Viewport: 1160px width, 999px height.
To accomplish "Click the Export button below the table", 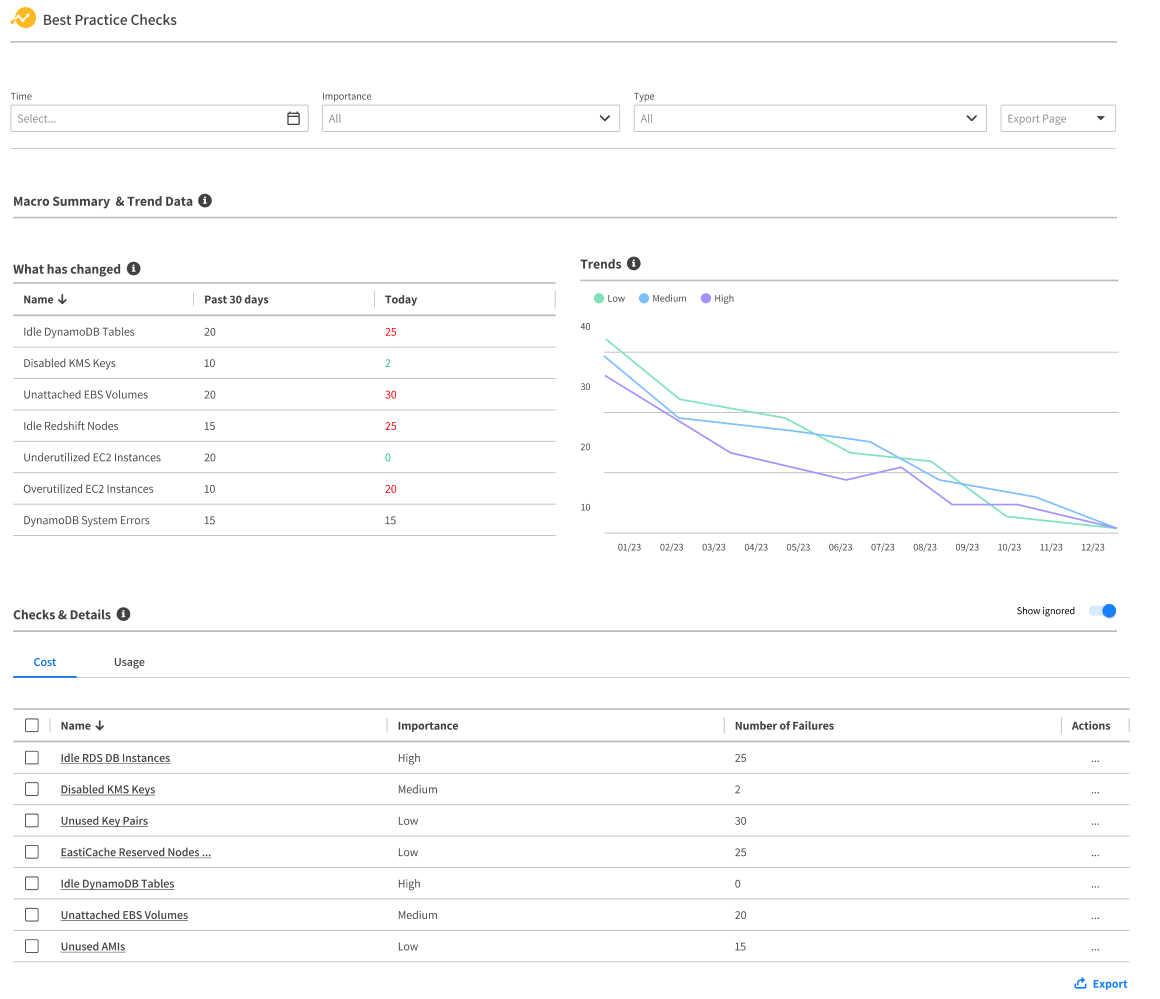I will pos(1100,984).
